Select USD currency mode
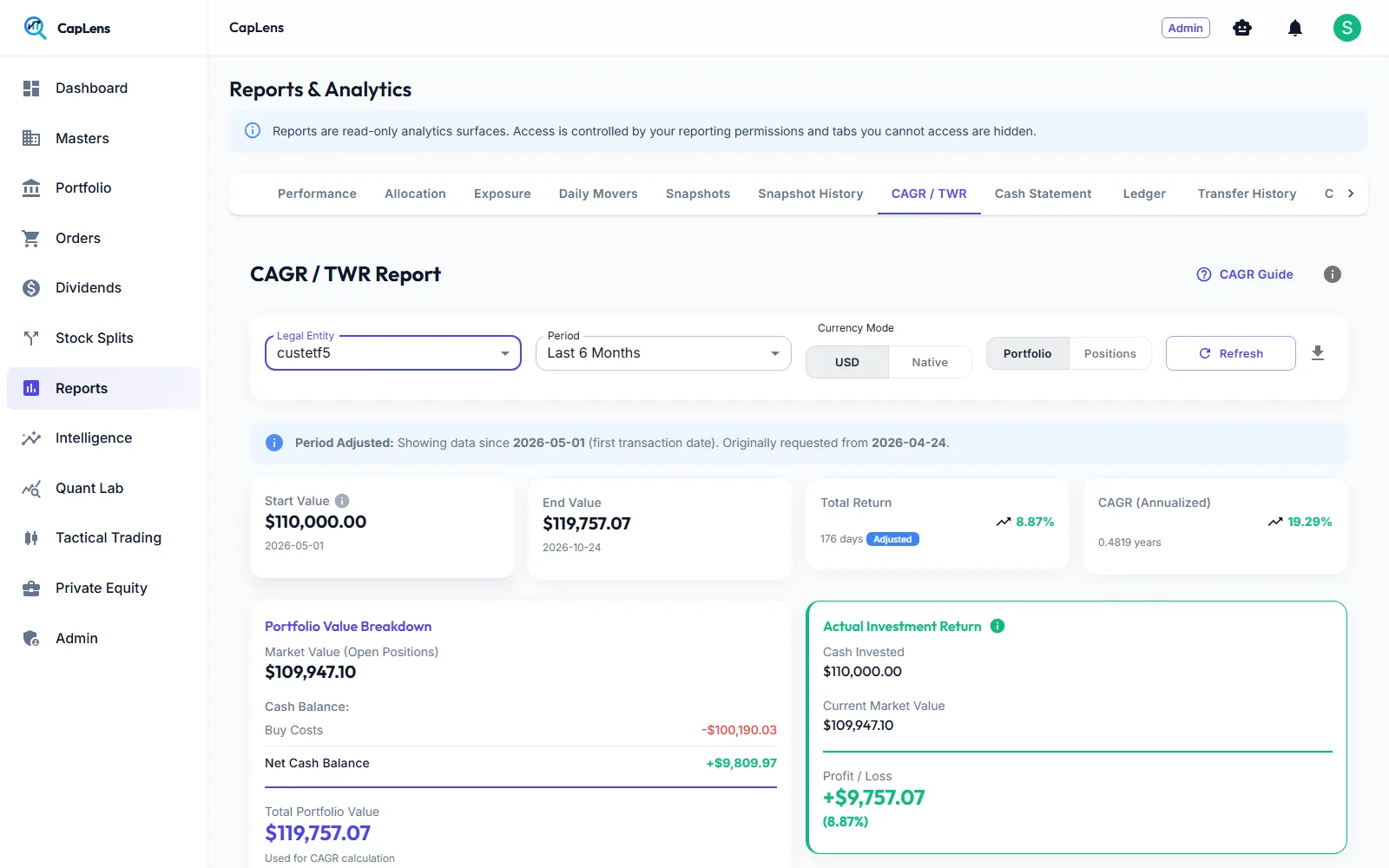Image resolution: width=1389 pixels, height=868 pixels. click(x=847, y=362)
